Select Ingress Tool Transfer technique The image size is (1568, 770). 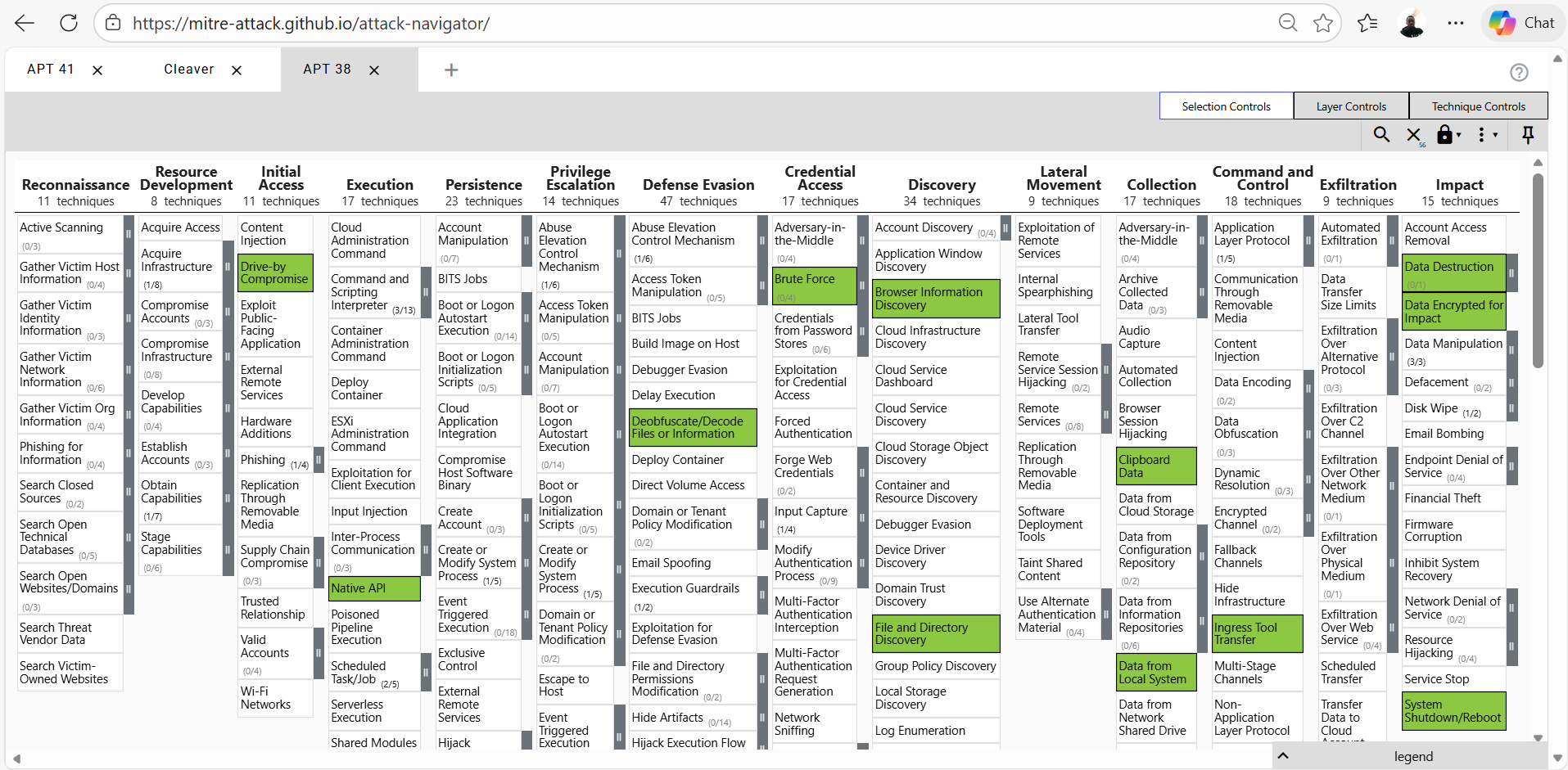(1258, 633)
